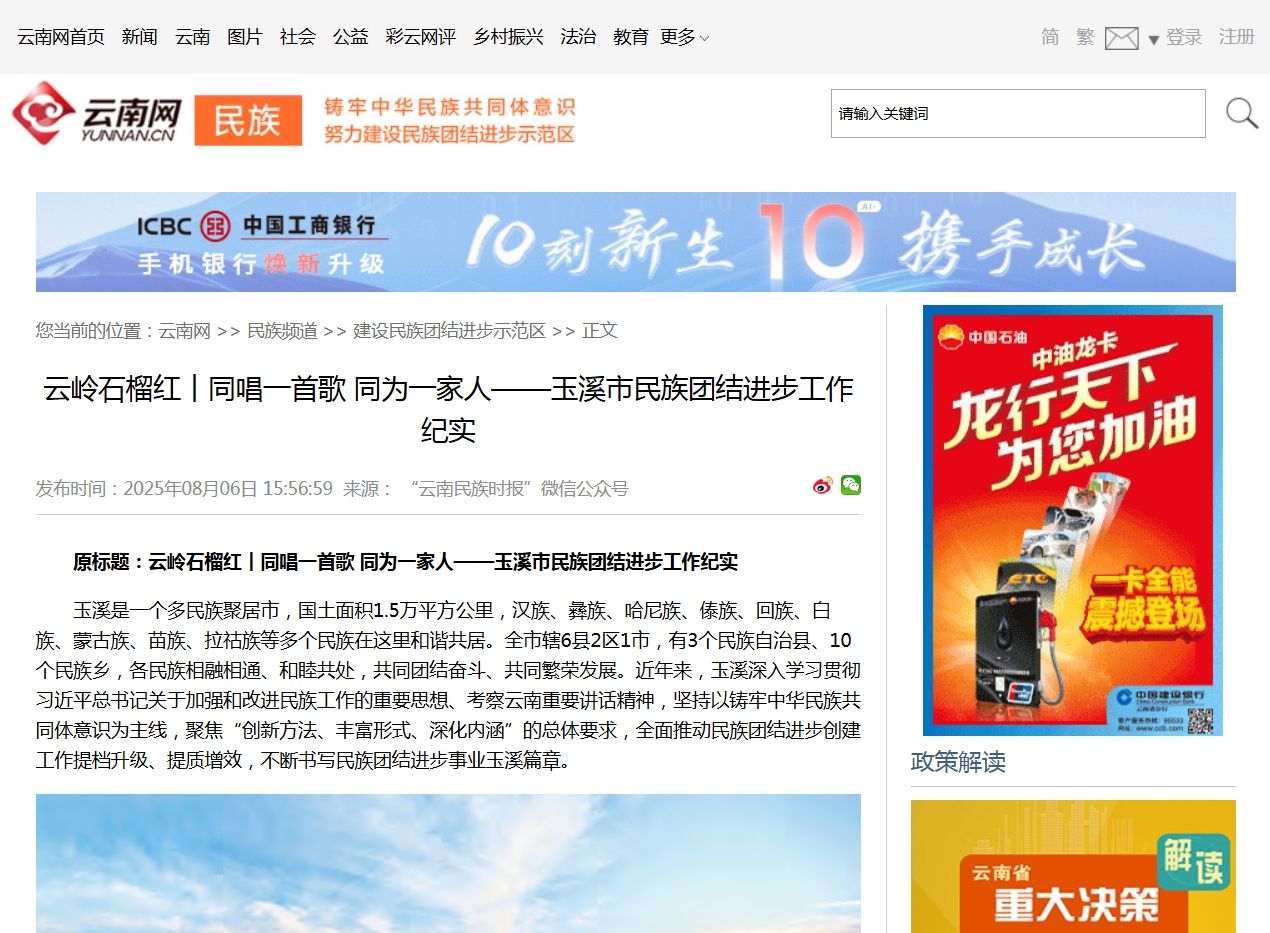Click the Yunnan.cn site logo

(x=97, y=115)
